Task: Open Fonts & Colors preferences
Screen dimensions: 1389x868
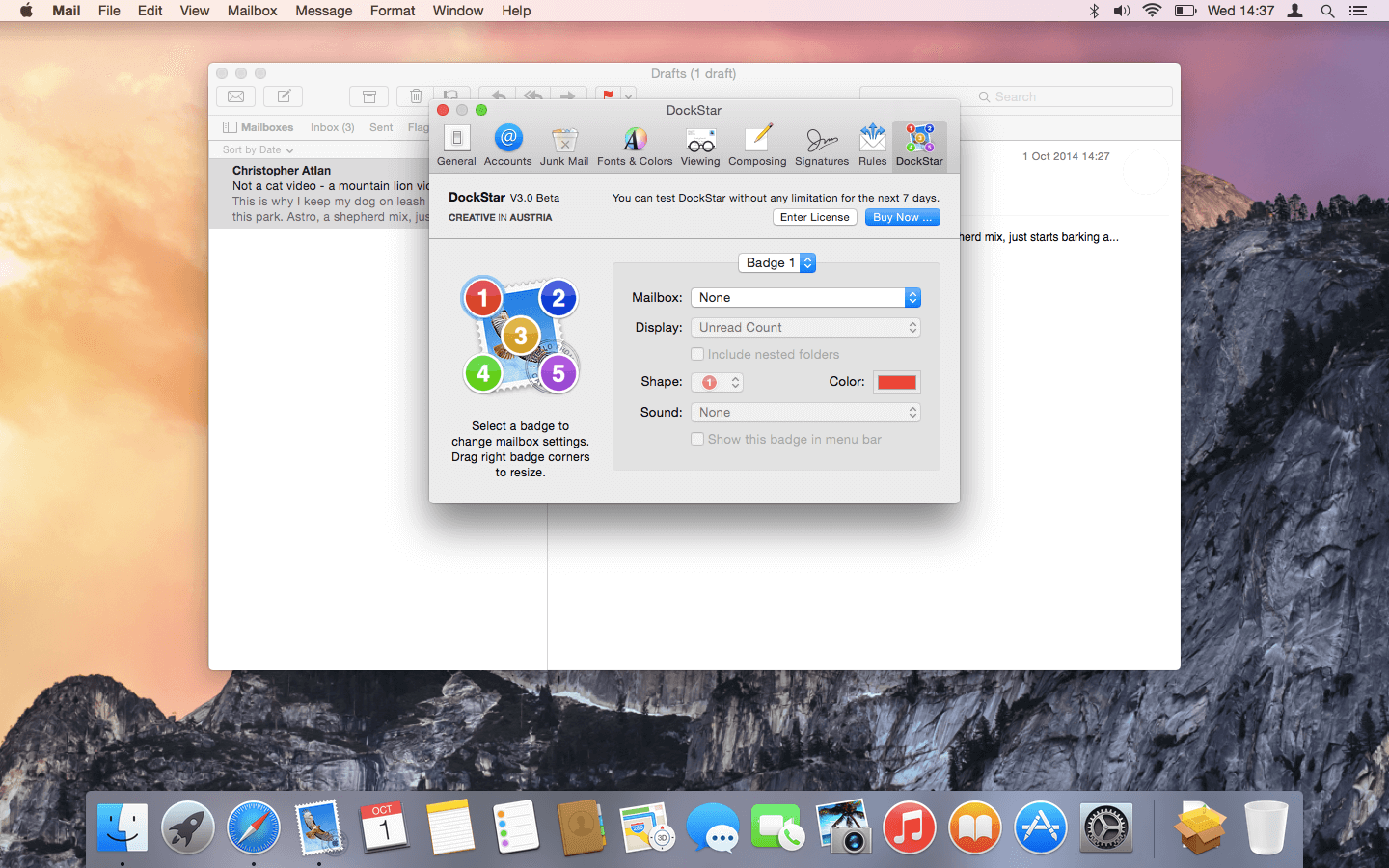Action: tap(635, 146)
